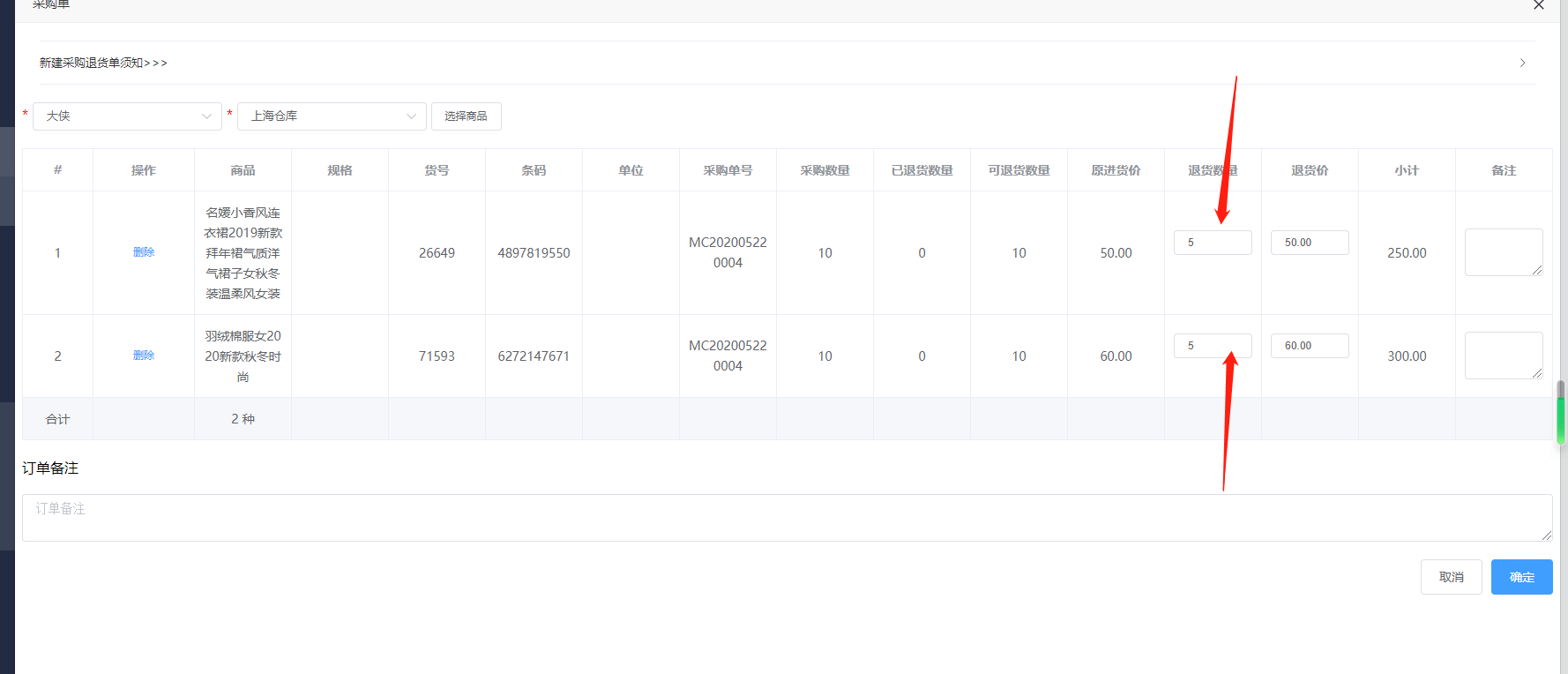Delete row 2 via 删除 link
1568x674 pixels.
coord(144,356)
